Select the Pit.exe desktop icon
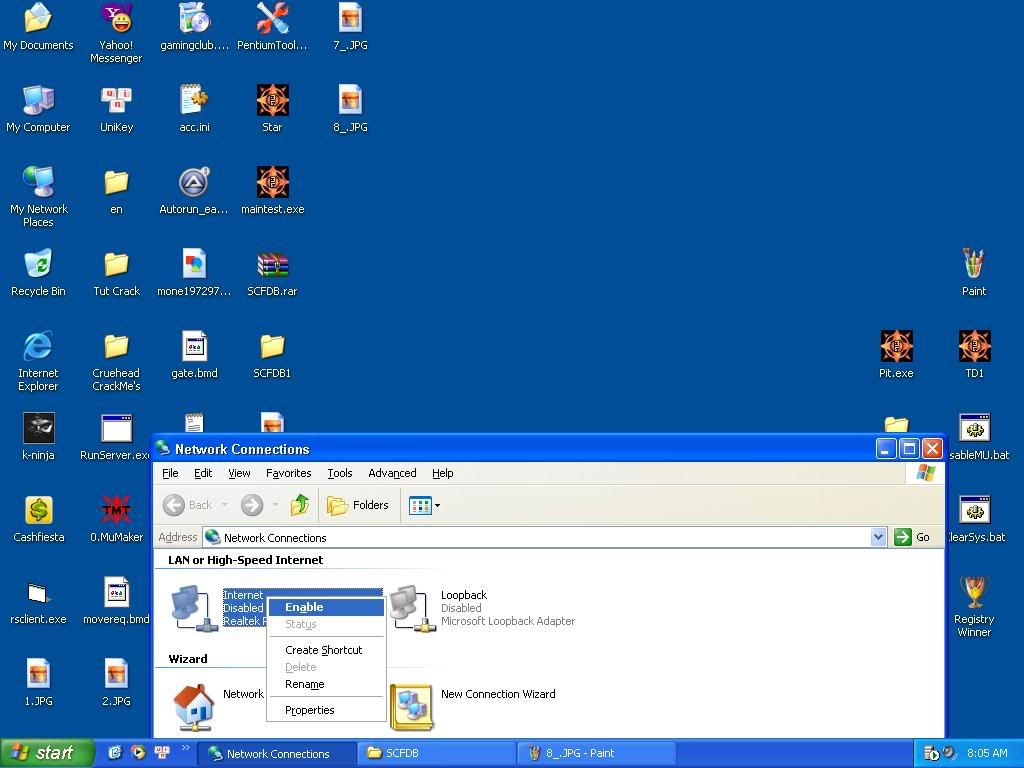This screenshot has width=1024, height=768. tap(896, 355)
